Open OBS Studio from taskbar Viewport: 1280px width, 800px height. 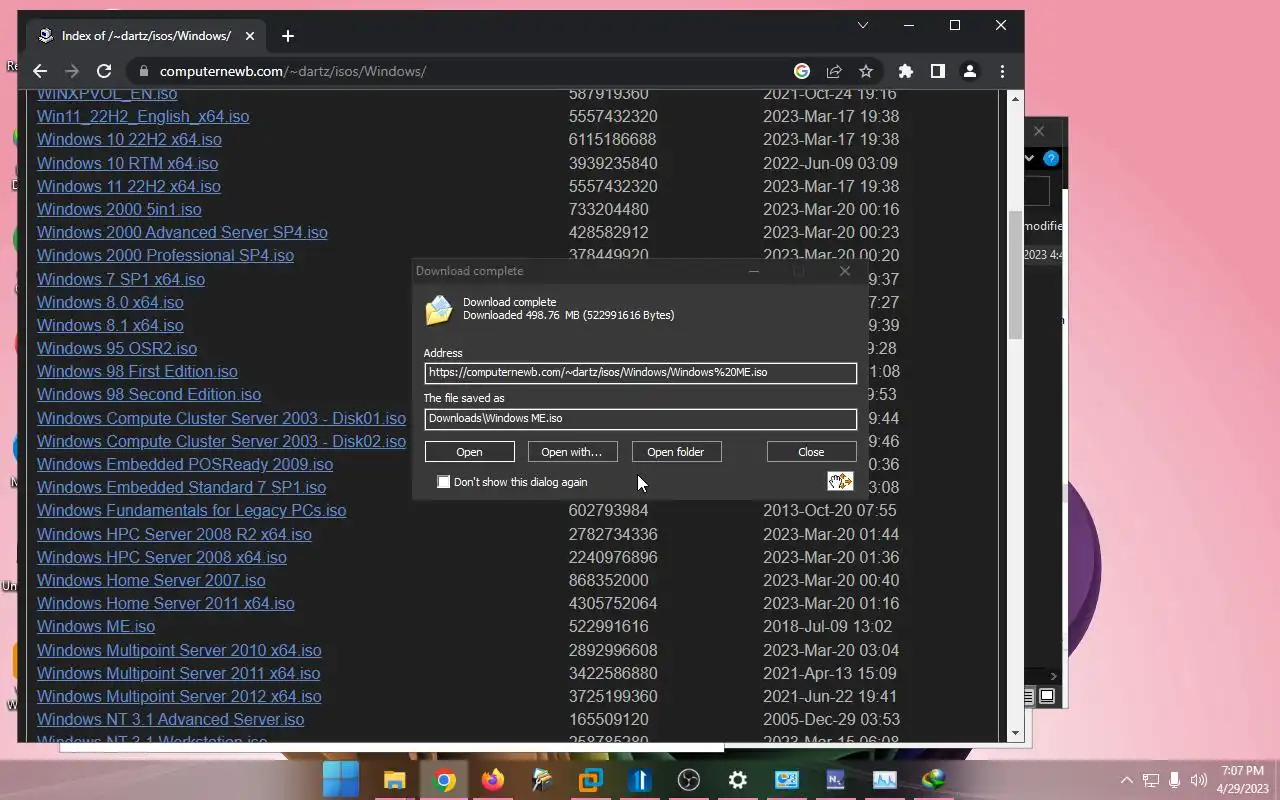[x=689, y=780]
